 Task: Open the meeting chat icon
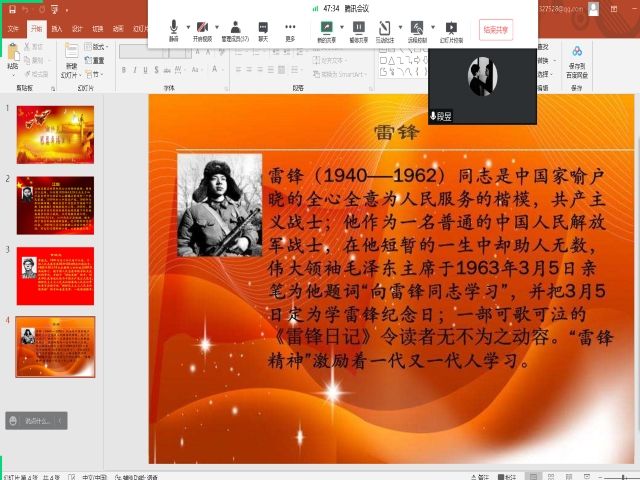pyautogui.click(x=263, y=27)
